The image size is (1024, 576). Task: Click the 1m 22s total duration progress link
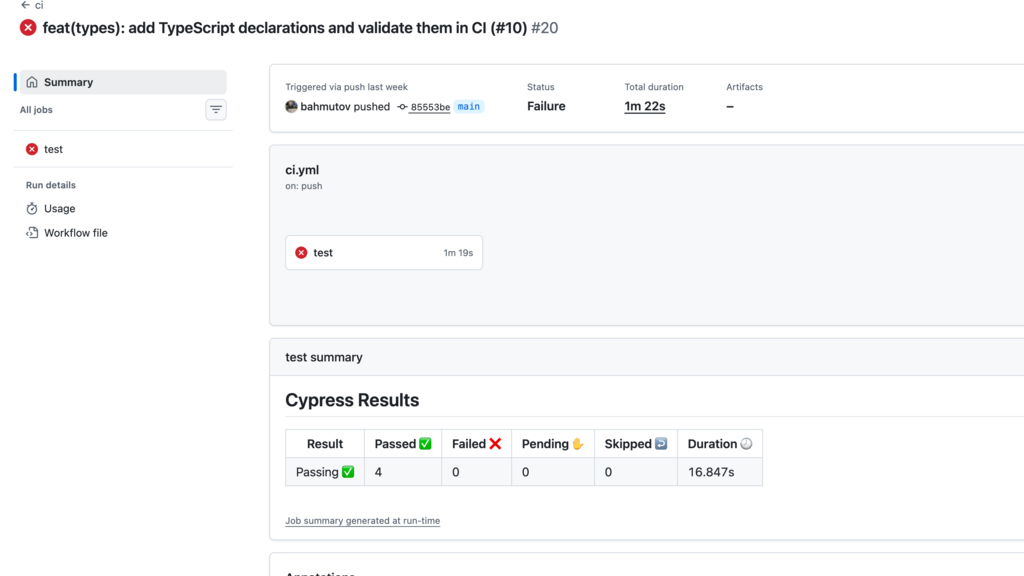coord(647,105)
